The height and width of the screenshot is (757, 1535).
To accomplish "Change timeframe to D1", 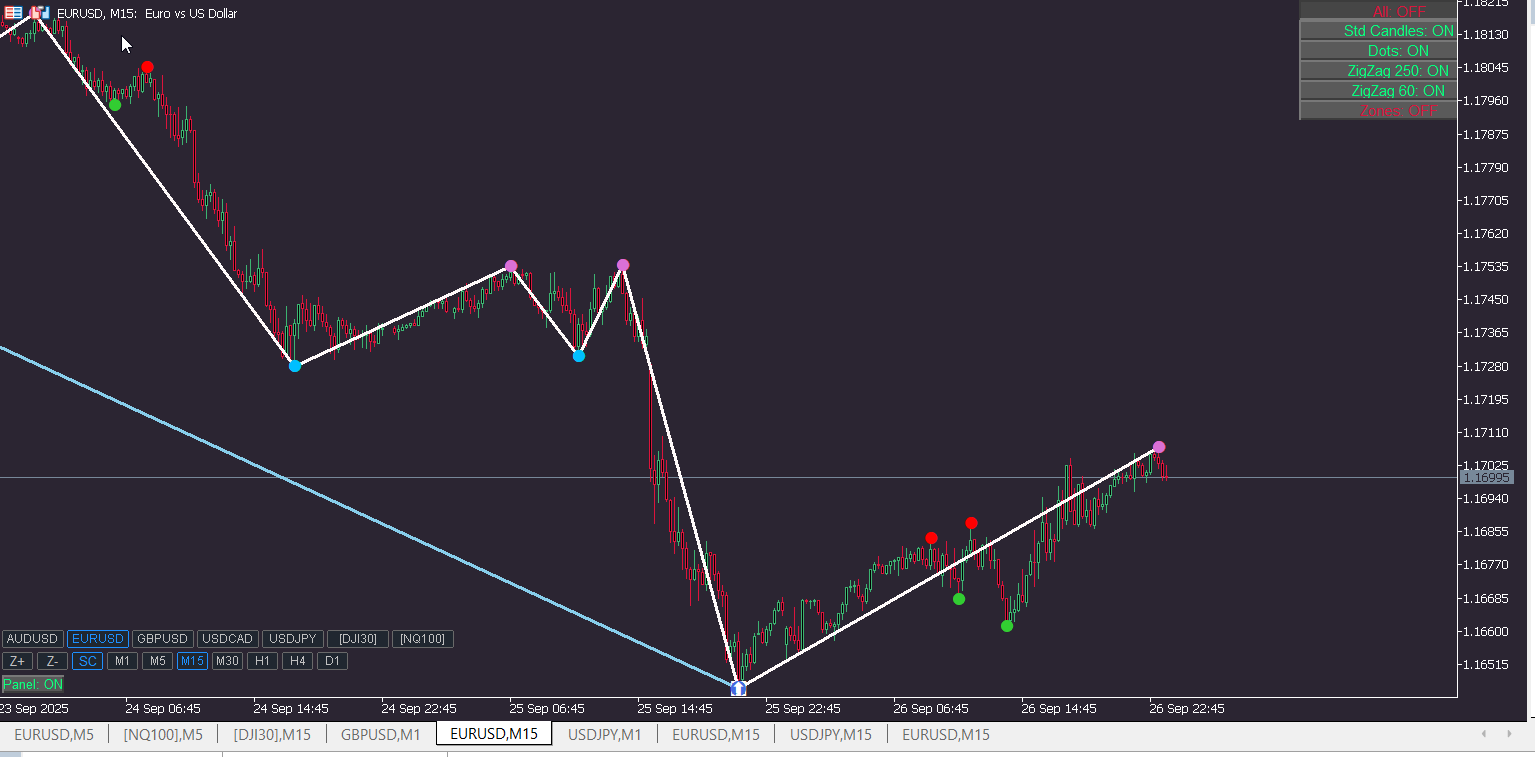I will point(332,661).
